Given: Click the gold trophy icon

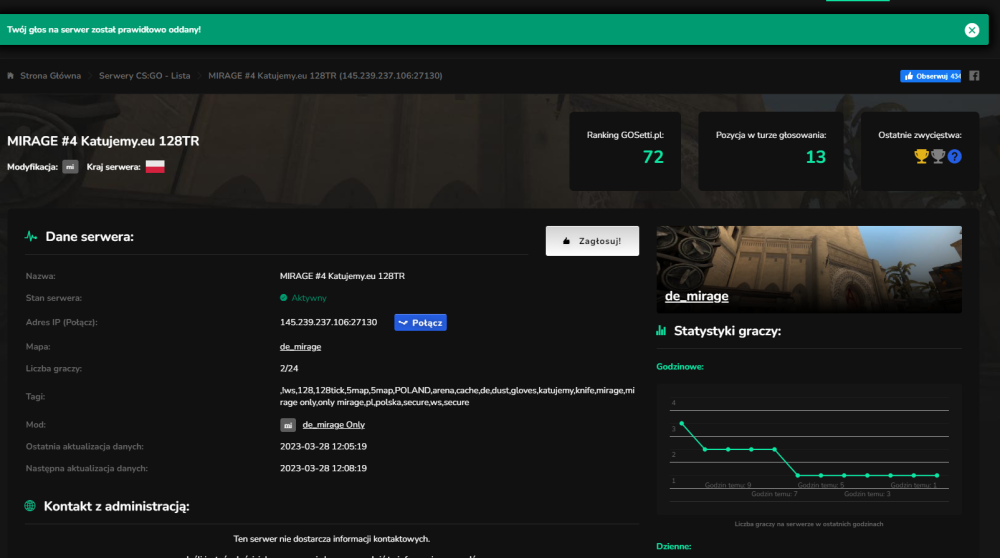Looking at the screenshot, I should (921, 156).
